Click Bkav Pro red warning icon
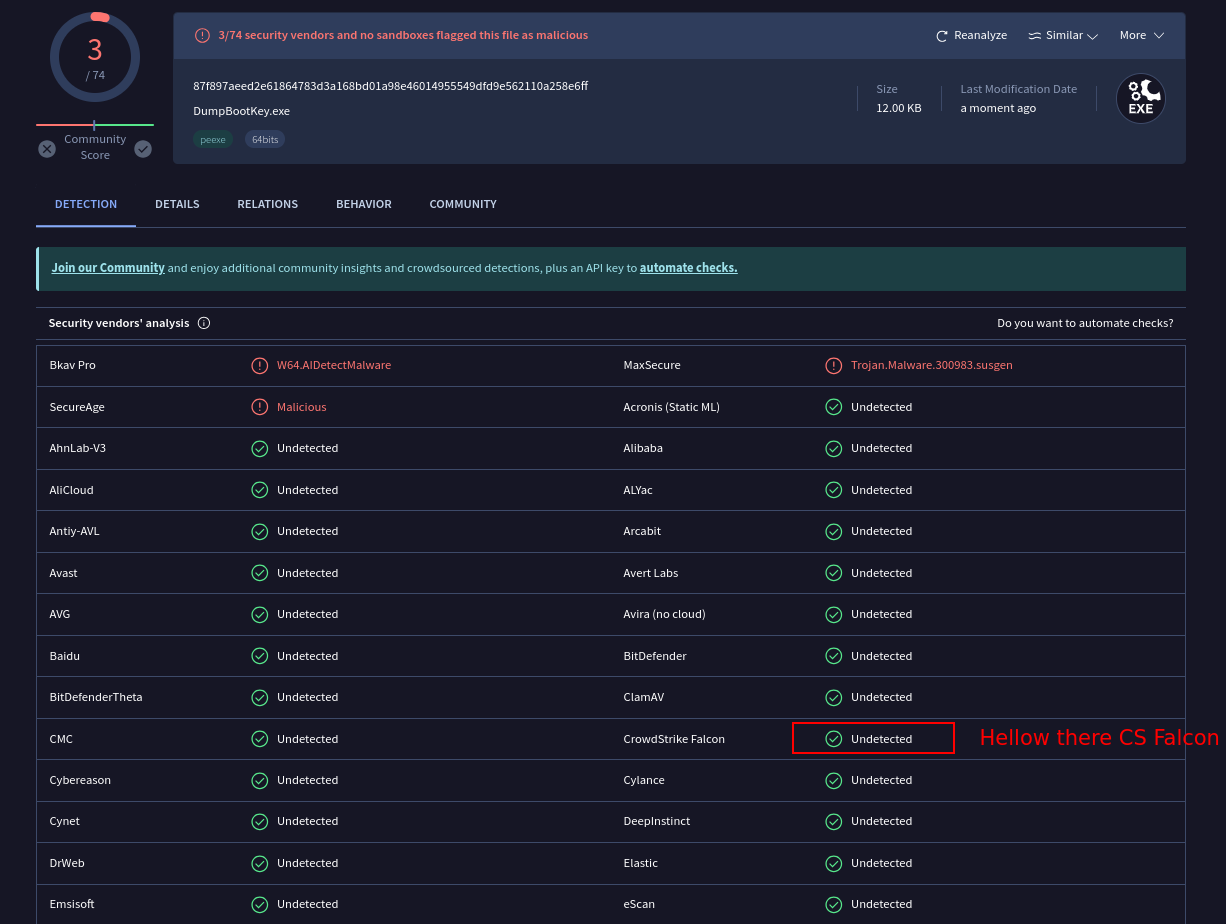1226x924 pixels. click(x=260, y=366)
